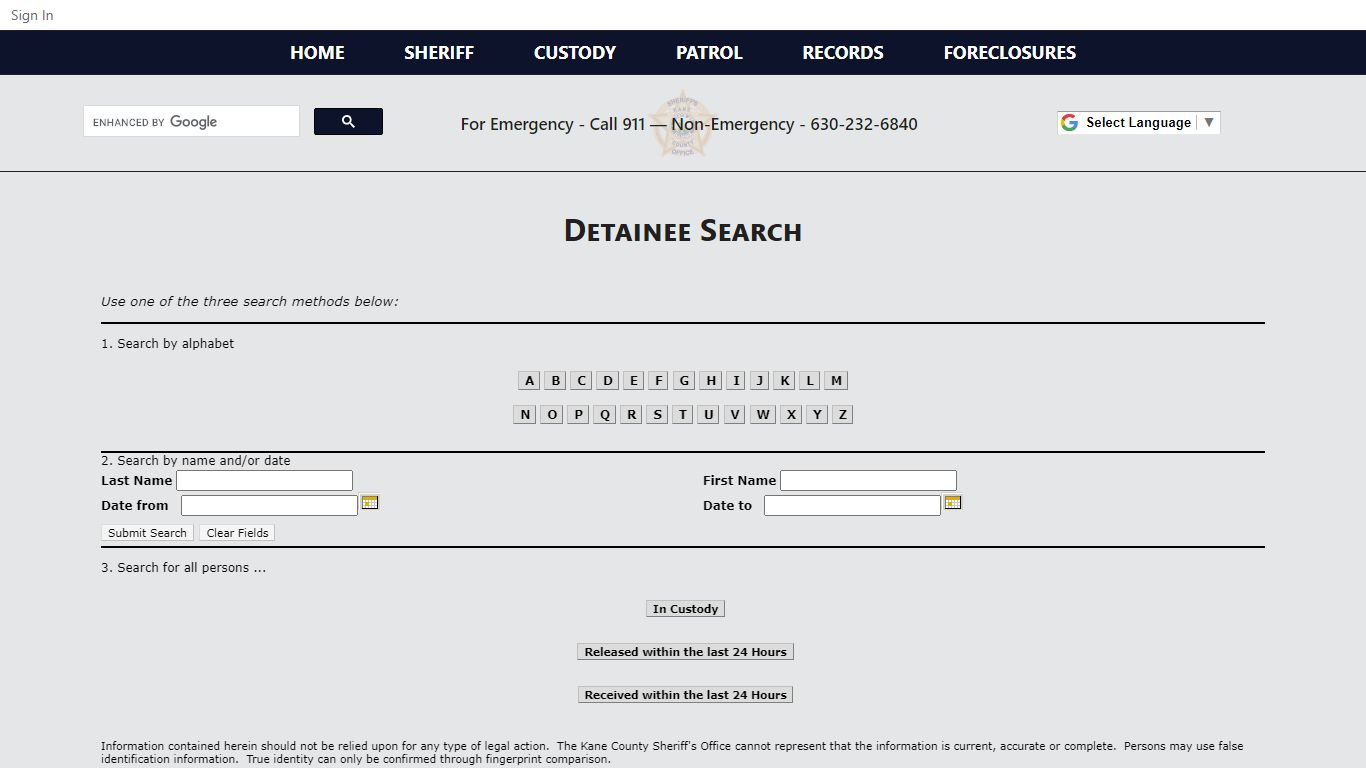The width and height of the screenshot is (1366, 768).
Task: Click the Google logo in language selector
Action: click(1069, 123)
